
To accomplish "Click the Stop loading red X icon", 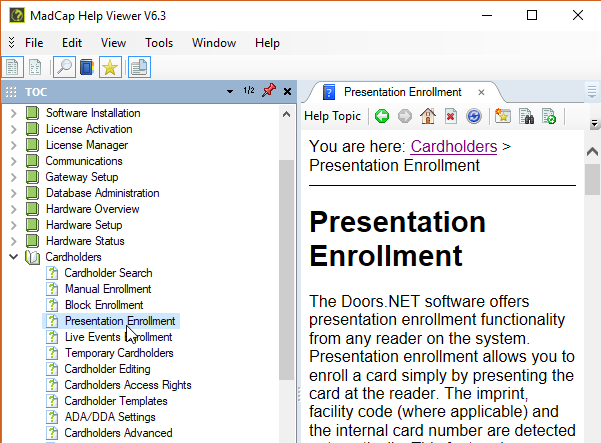I will 451,116.
